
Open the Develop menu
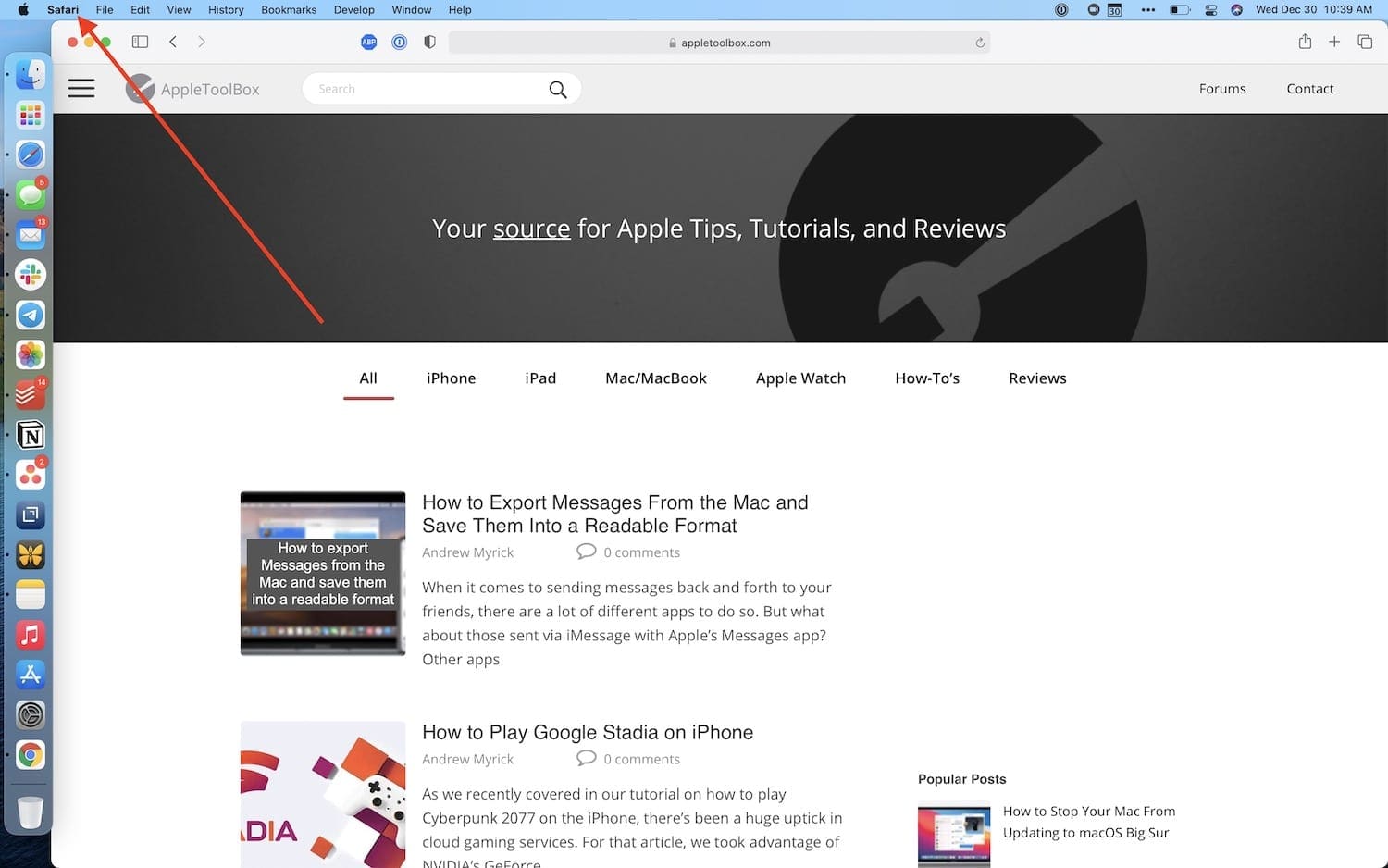coord(354,10)
